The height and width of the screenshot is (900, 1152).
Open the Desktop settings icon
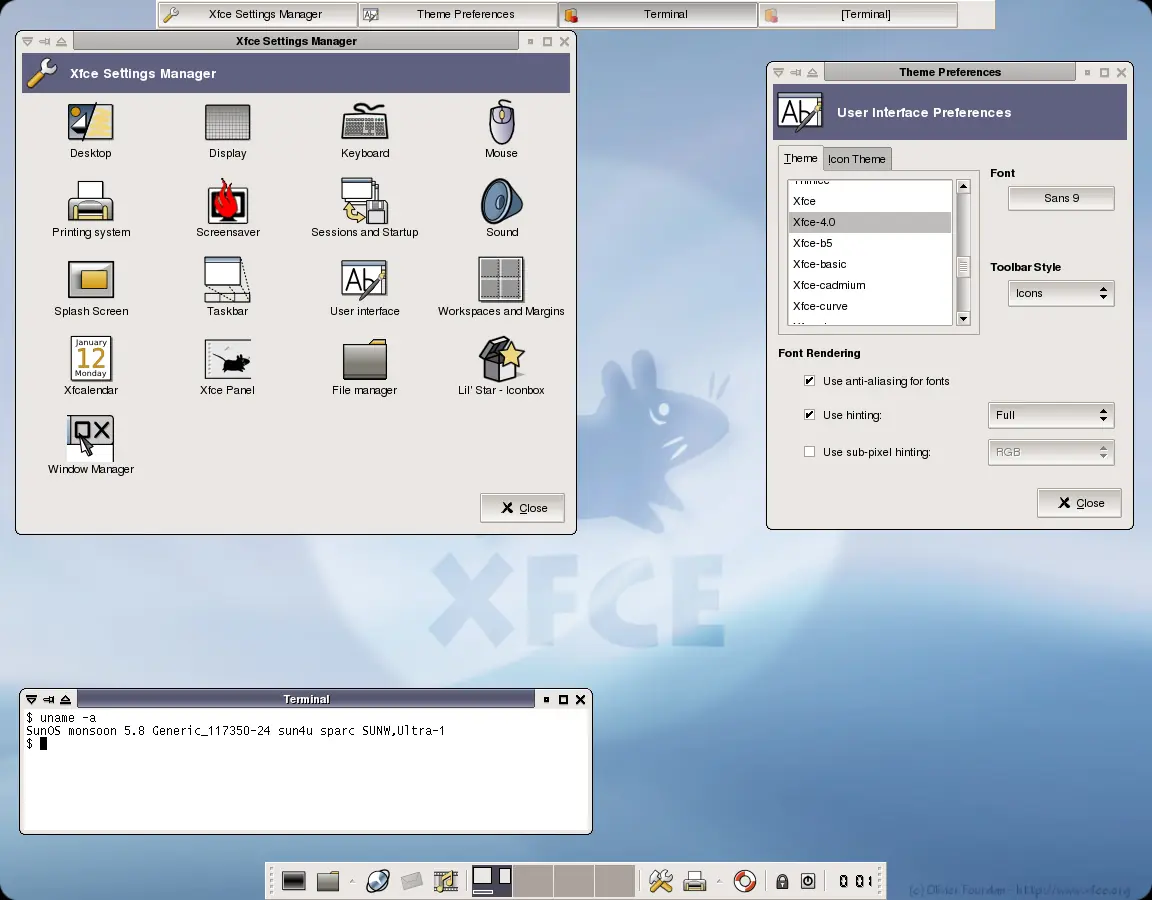(90, 122)
